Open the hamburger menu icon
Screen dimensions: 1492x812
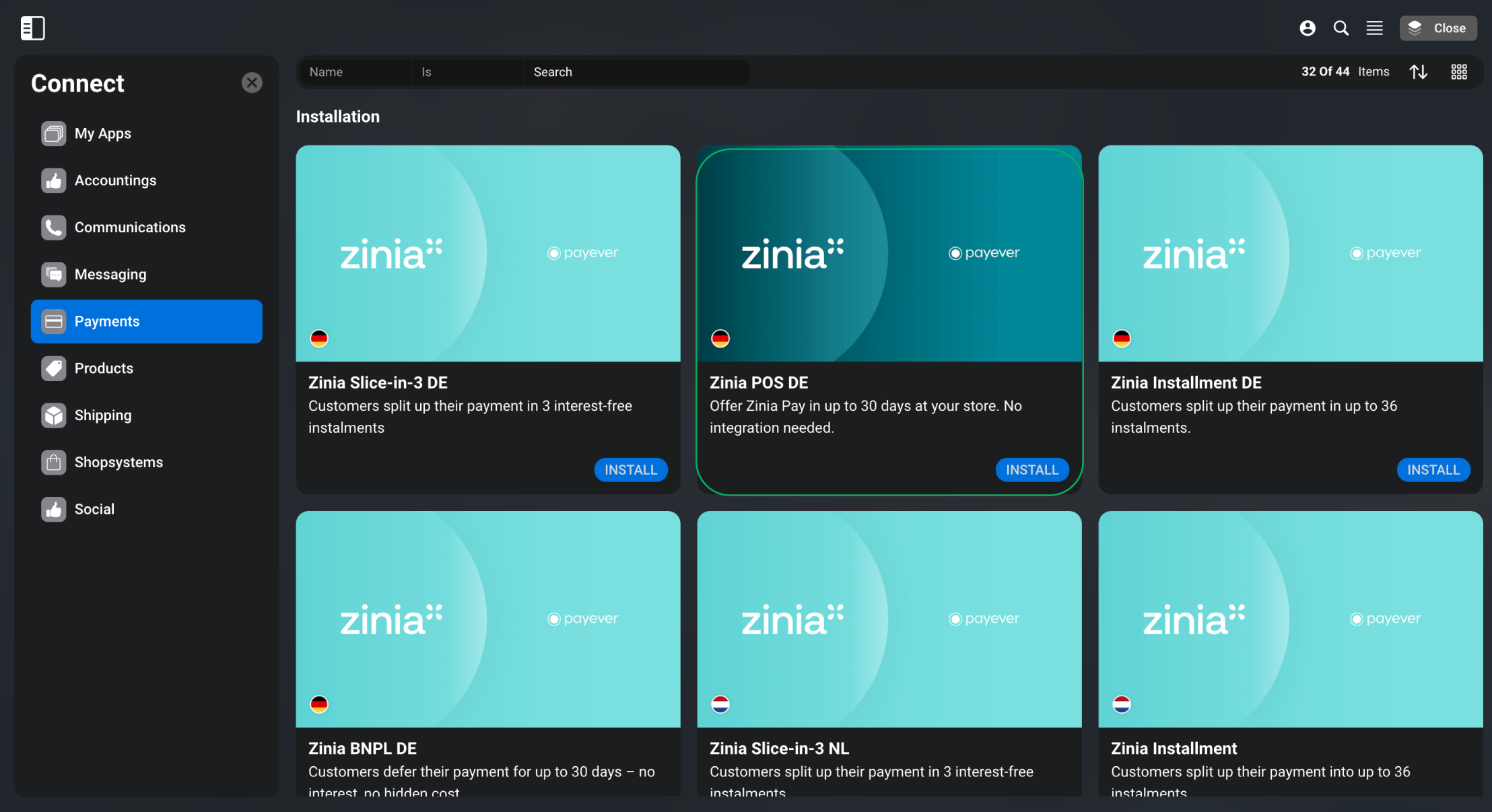coord(1375,28)
